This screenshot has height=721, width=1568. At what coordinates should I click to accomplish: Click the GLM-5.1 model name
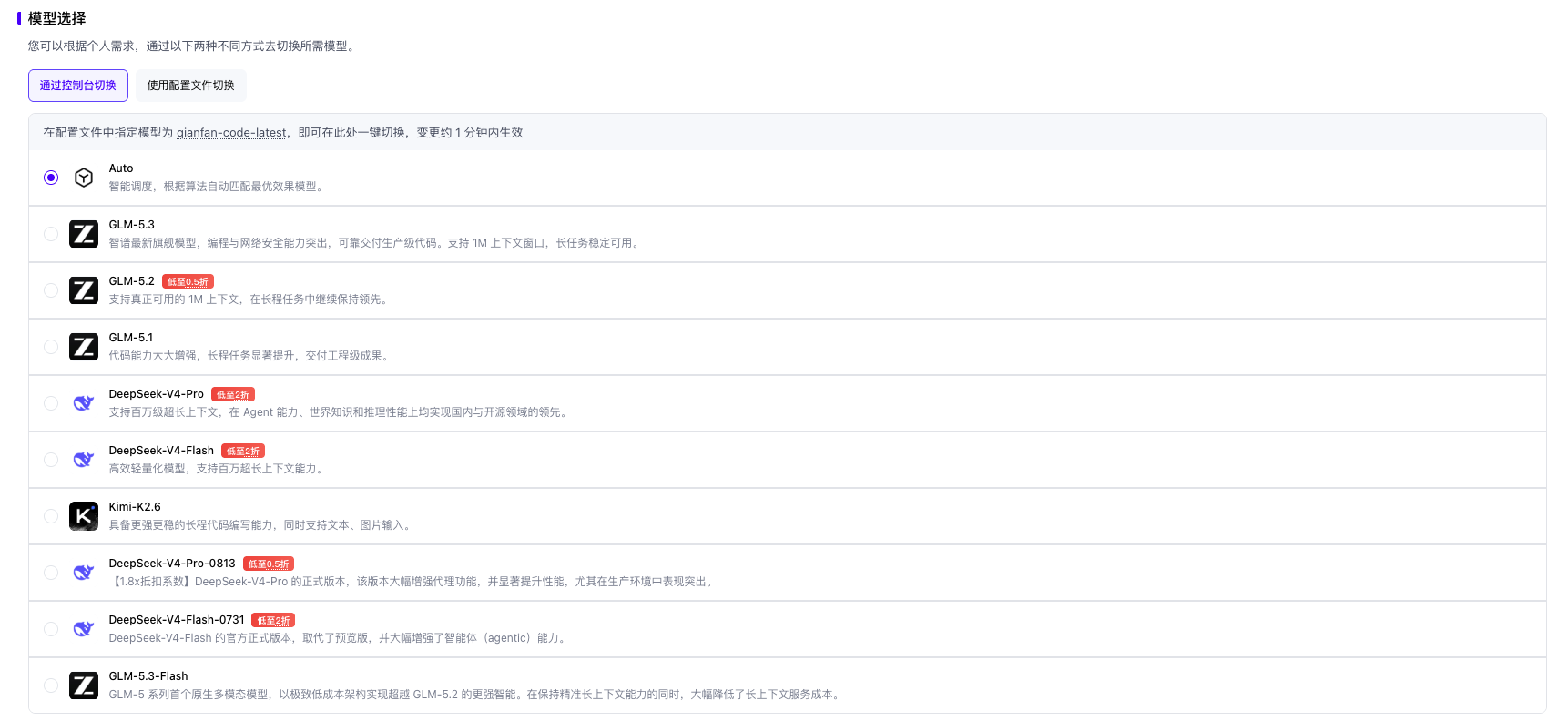pos(131,338)
